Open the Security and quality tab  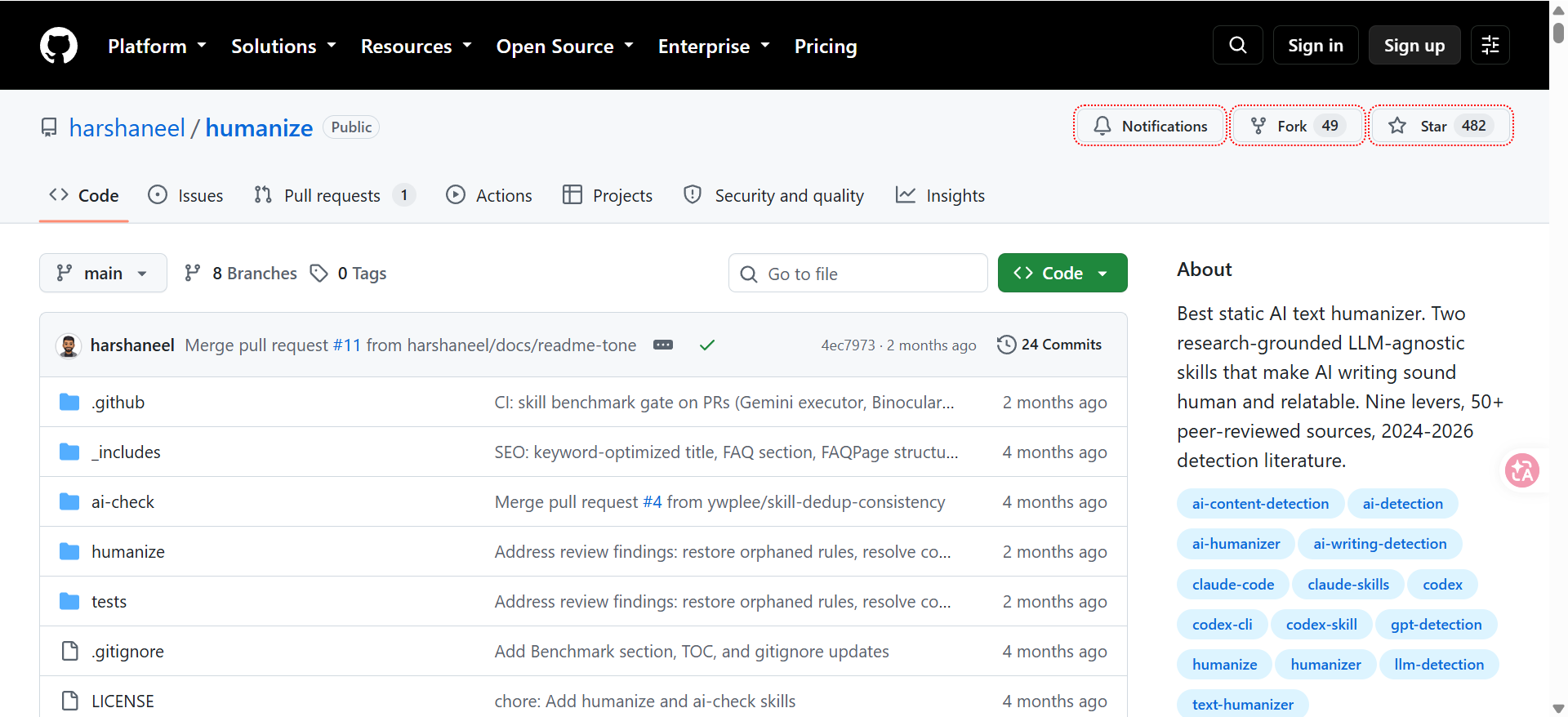pos(773,195)
